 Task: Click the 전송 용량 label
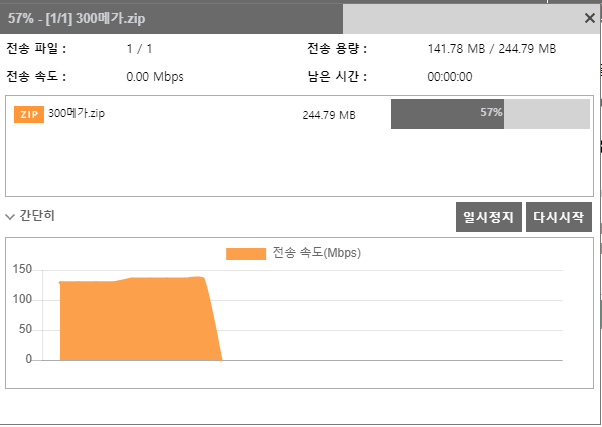tap(337, 48)
